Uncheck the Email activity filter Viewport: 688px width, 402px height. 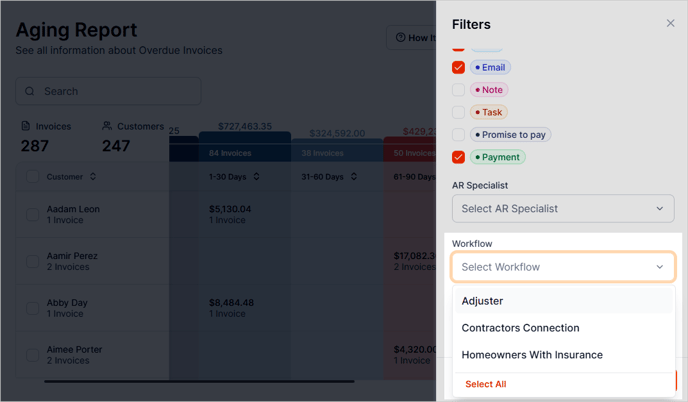tap(458, 67)
